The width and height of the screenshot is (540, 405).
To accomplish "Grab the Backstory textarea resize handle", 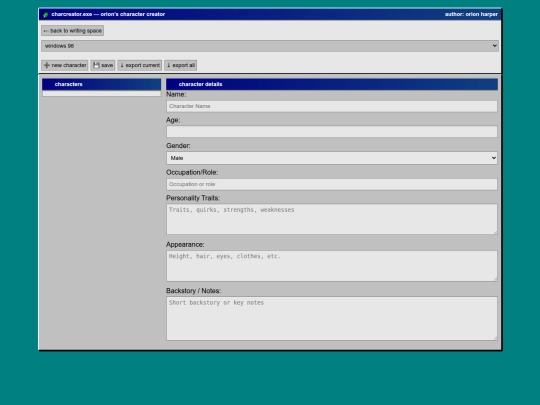I will [x=495, y=339].
